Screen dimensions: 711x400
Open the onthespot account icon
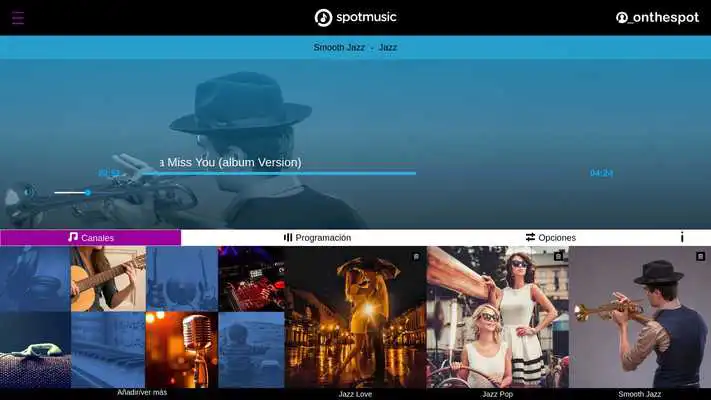(x=622, y=18)
